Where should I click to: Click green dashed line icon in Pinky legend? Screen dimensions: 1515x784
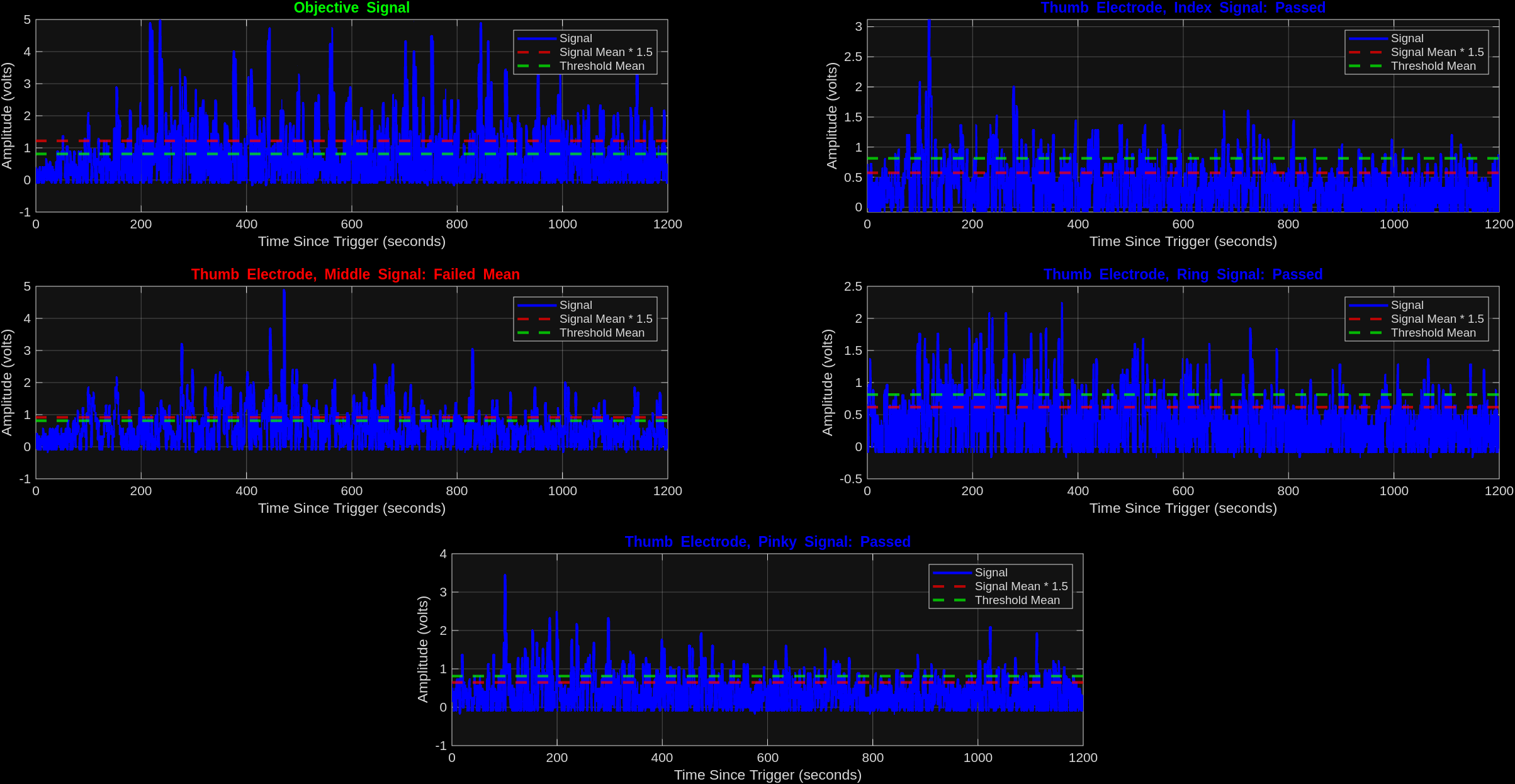pos(951,600)
